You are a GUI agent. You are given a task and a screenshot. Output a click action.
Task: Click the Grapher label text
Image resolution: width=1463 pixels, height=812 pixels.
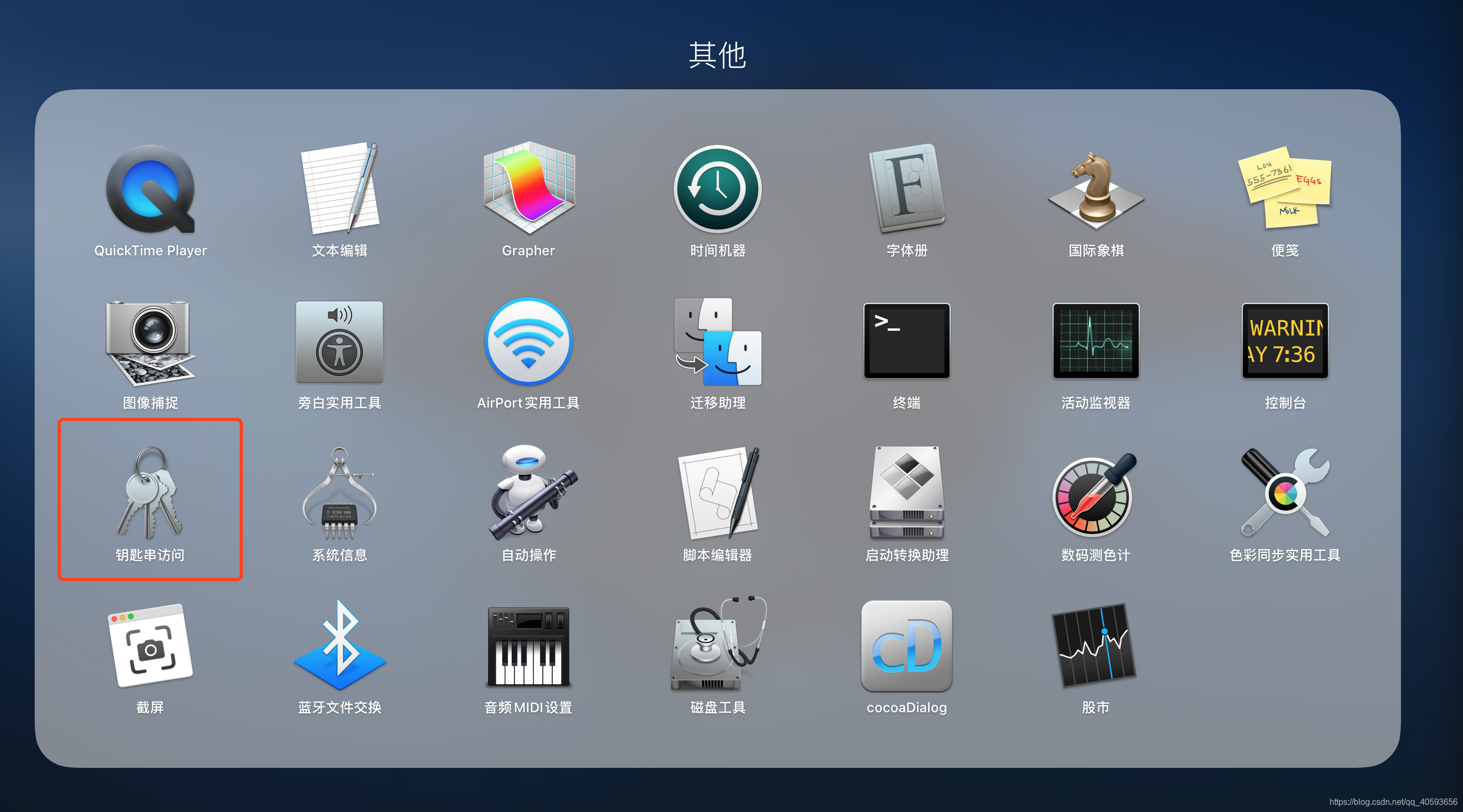[529, 251]
